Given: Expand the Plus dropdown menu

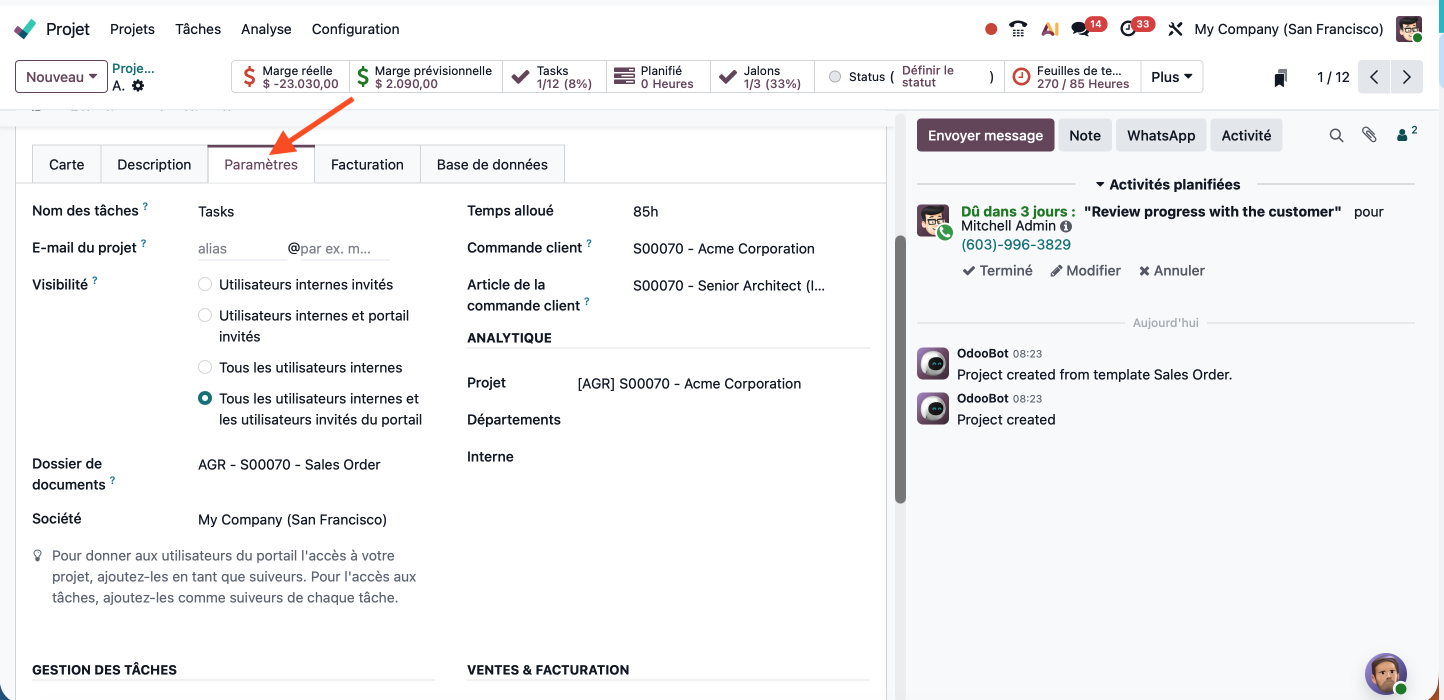Looking at the screenshot, I should pyautogui.click(x=1172, y=77).
